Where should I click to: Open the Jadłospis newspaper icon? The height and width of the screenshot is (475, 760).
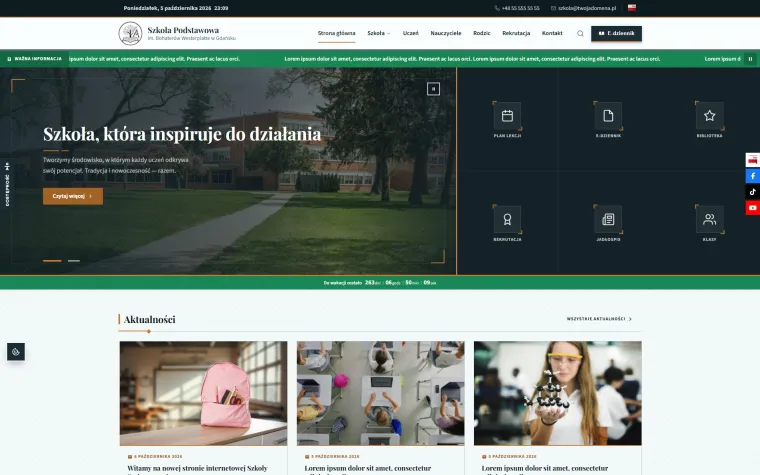point(608,220)
